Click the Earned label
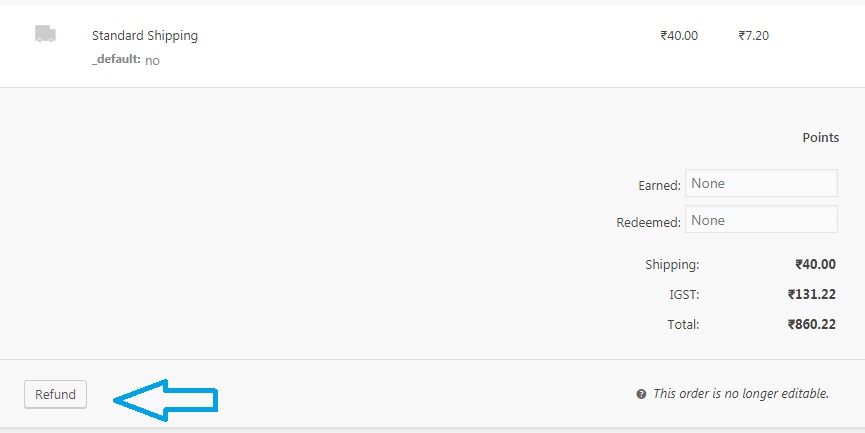This screenshot has width=865, height=433. pyautogui.click(x=659, y=185)
